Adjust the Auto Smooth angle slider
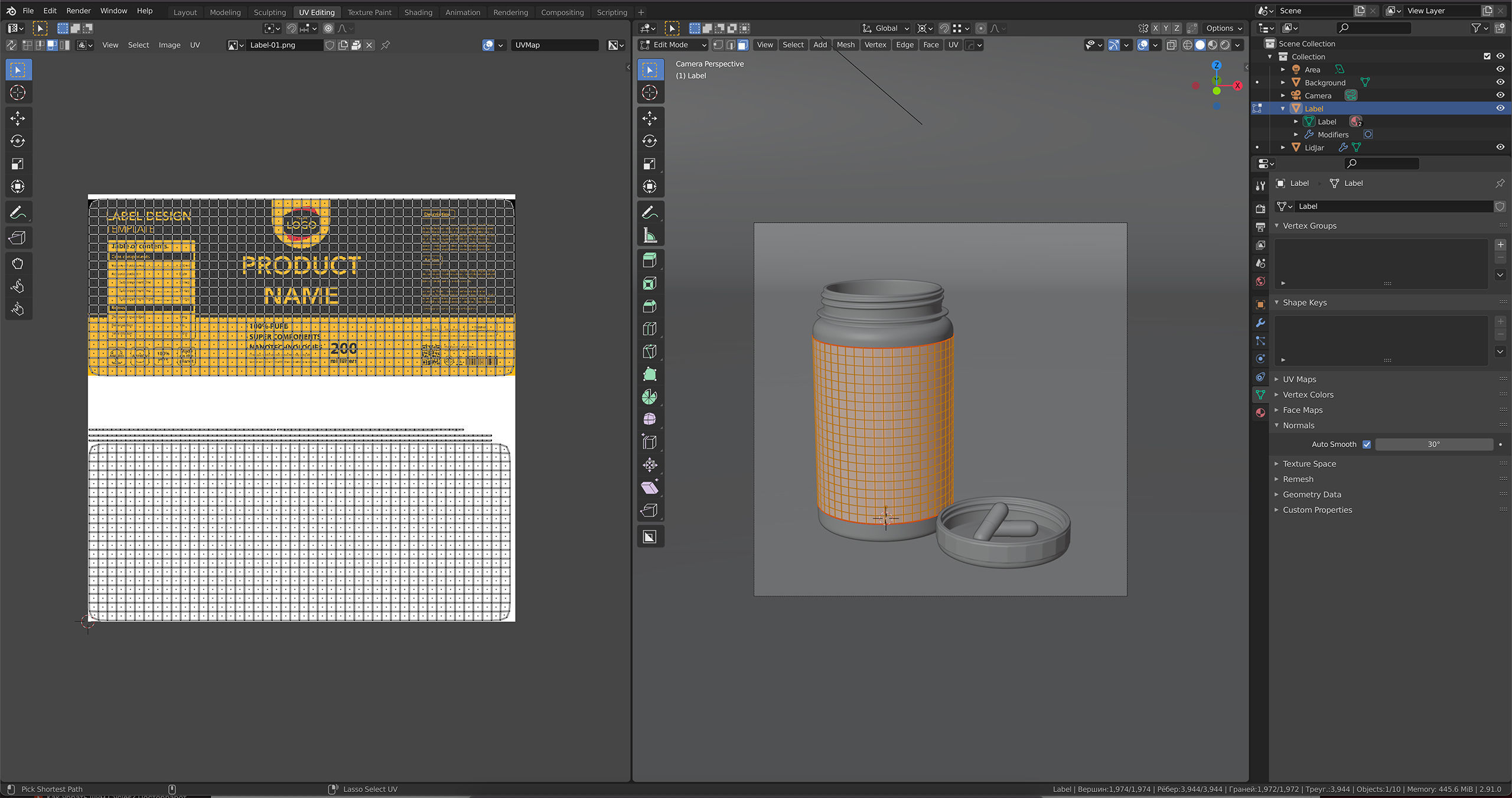Viewport: 1512px width, 798px height. 1434,445
